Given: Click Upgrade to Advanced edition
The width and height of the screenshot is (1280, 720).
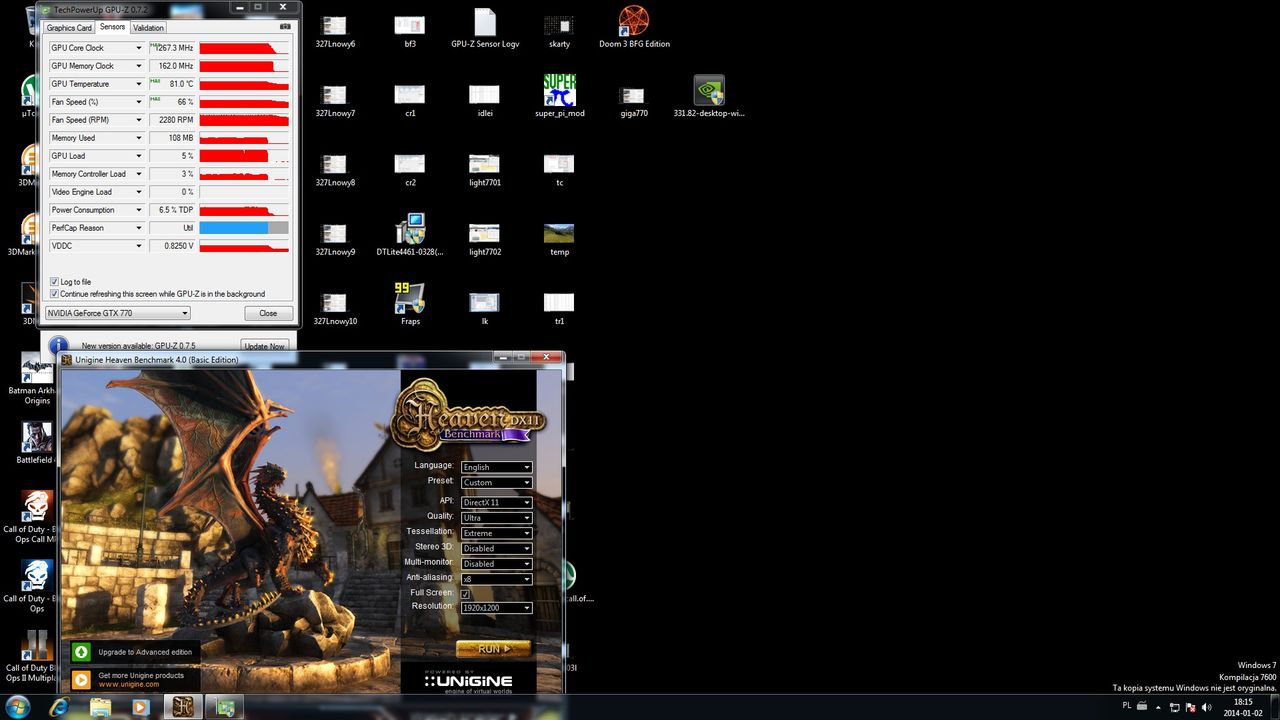Looking at the screenshot, I should click(x=145, y=652).
